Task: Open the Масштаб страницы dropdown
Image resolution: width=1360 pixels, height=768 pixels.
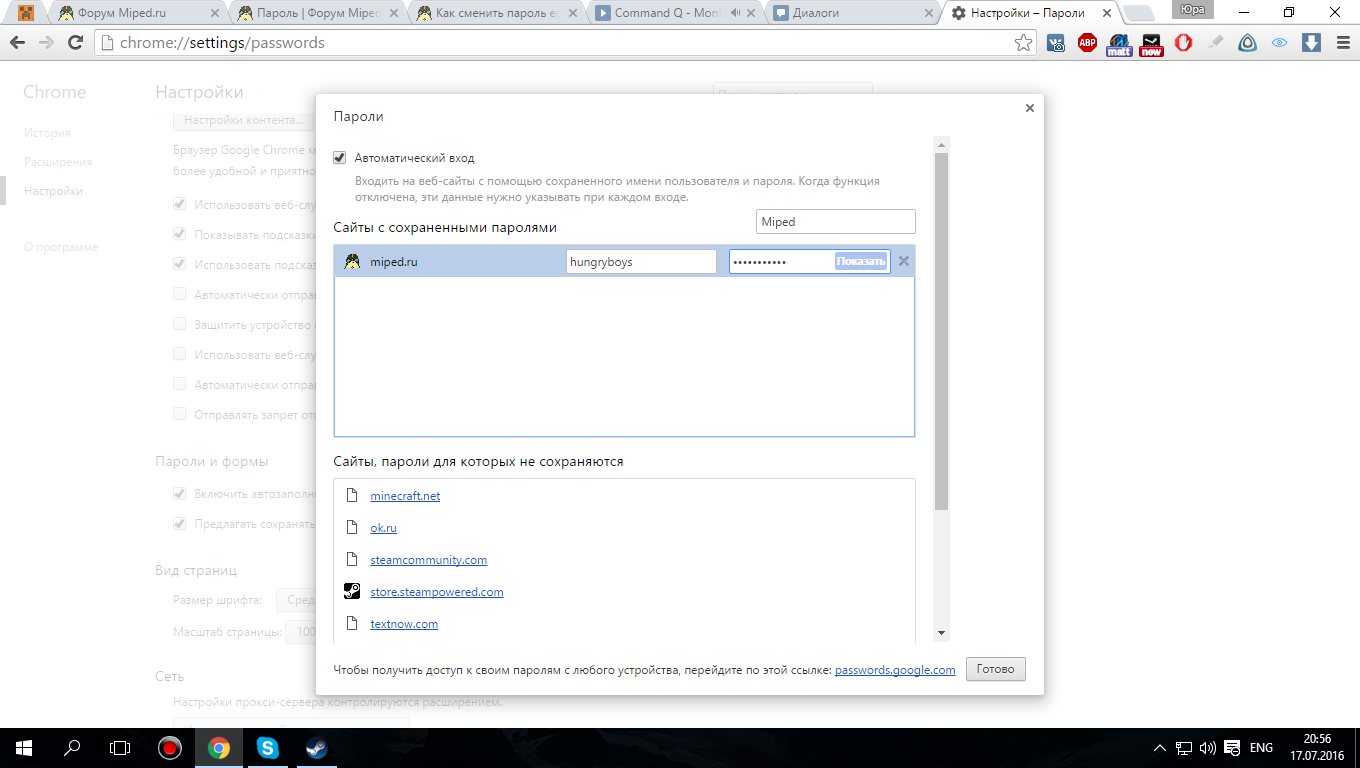Action: pos(301,632)
